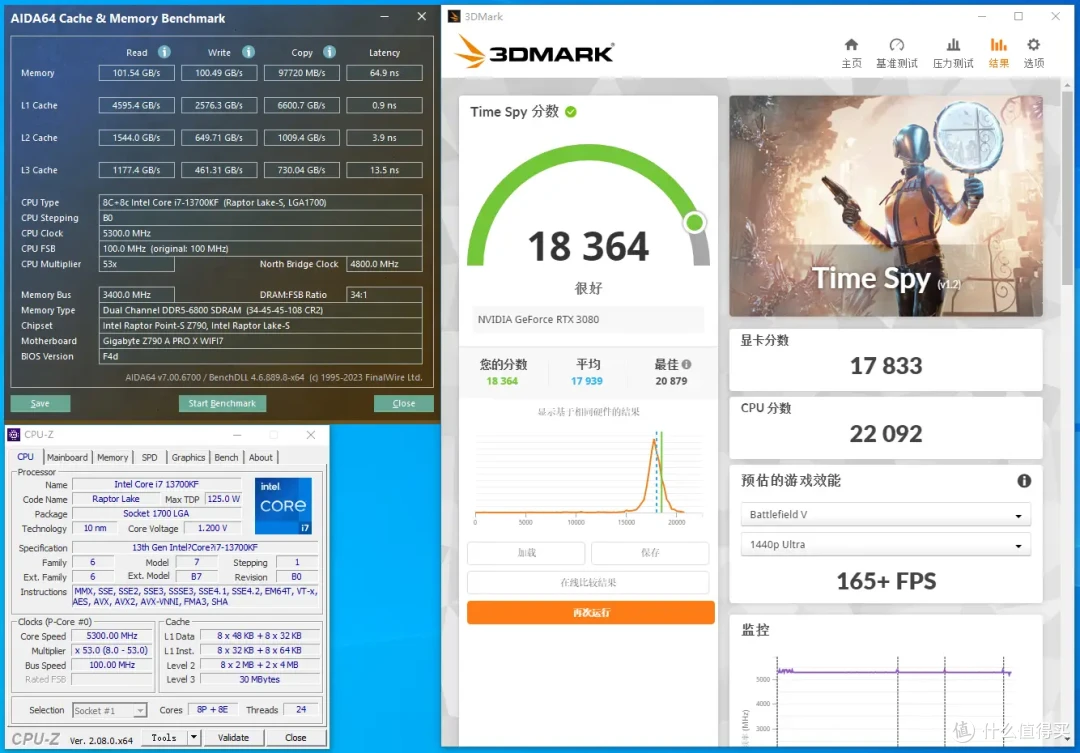Click the orange run again button in 3DMark
Viewport: 1080px width, 753px height.
click(x=590, y=612)
